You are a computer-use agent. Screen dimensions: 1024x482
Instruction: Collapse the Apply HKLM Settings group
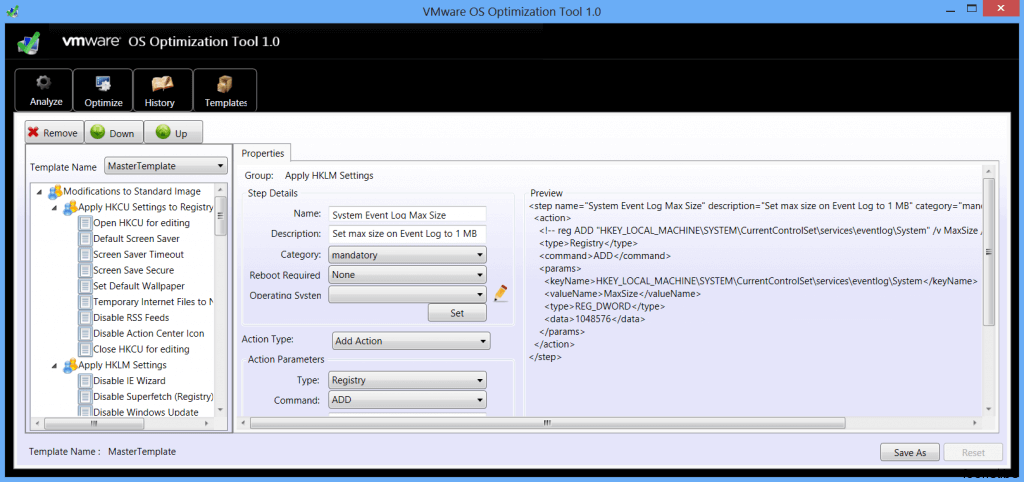55,365
